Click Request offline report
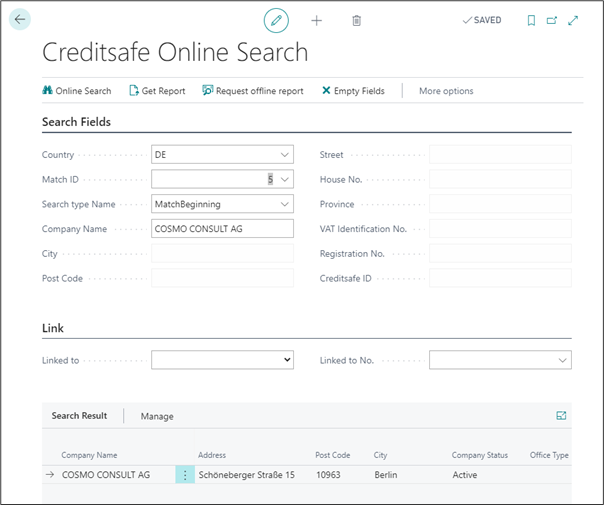604x505 pixels. [x=253, y=91]
